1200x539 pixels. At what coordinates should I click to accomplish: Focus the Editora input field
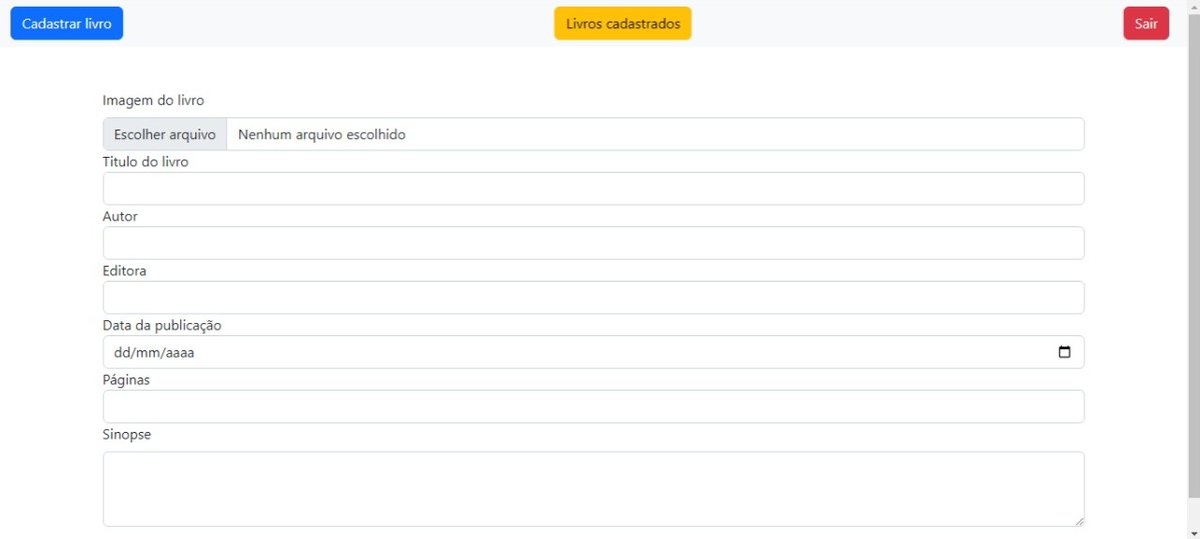[x=594, y=297]
